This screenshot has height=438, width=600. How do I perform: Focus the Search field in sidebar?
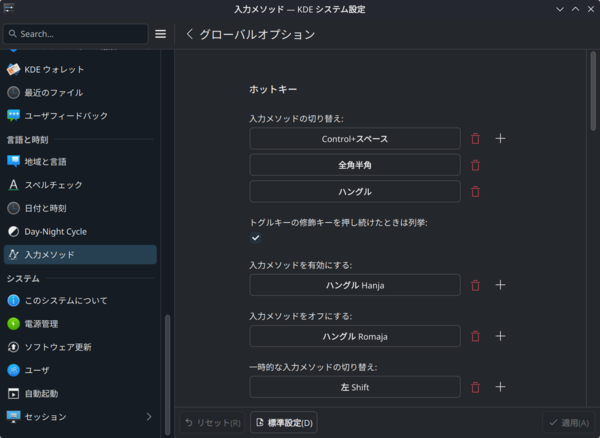[76, 34]
